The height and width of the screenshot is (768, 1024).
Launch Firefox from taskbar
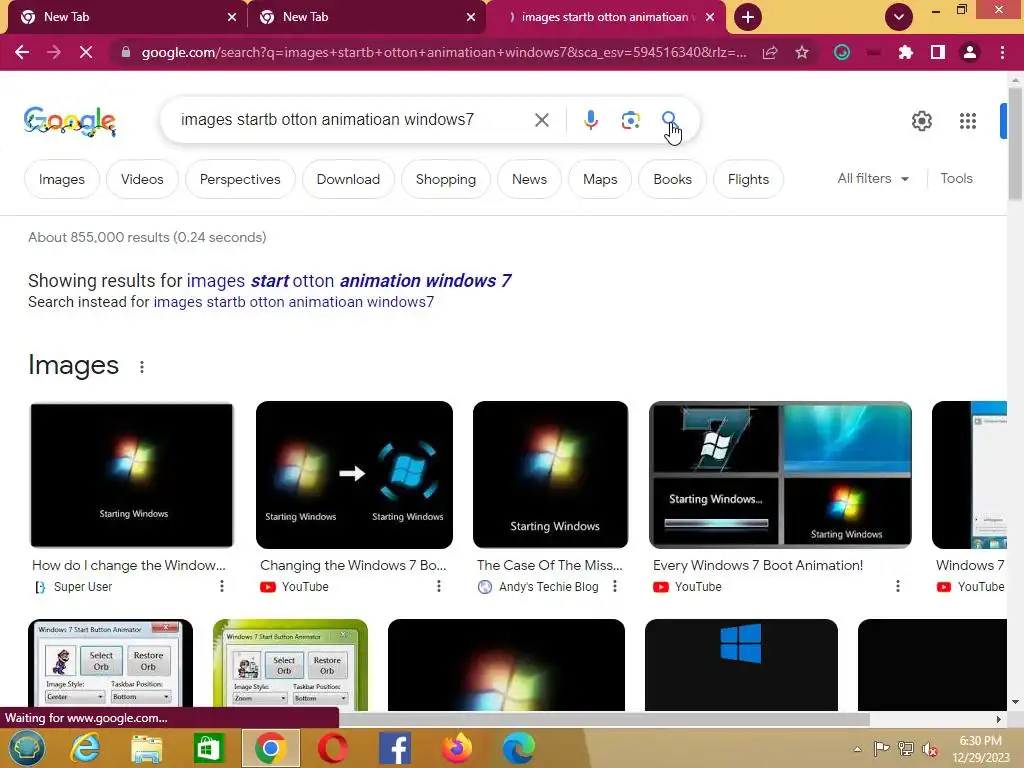(x=456, y=748)
